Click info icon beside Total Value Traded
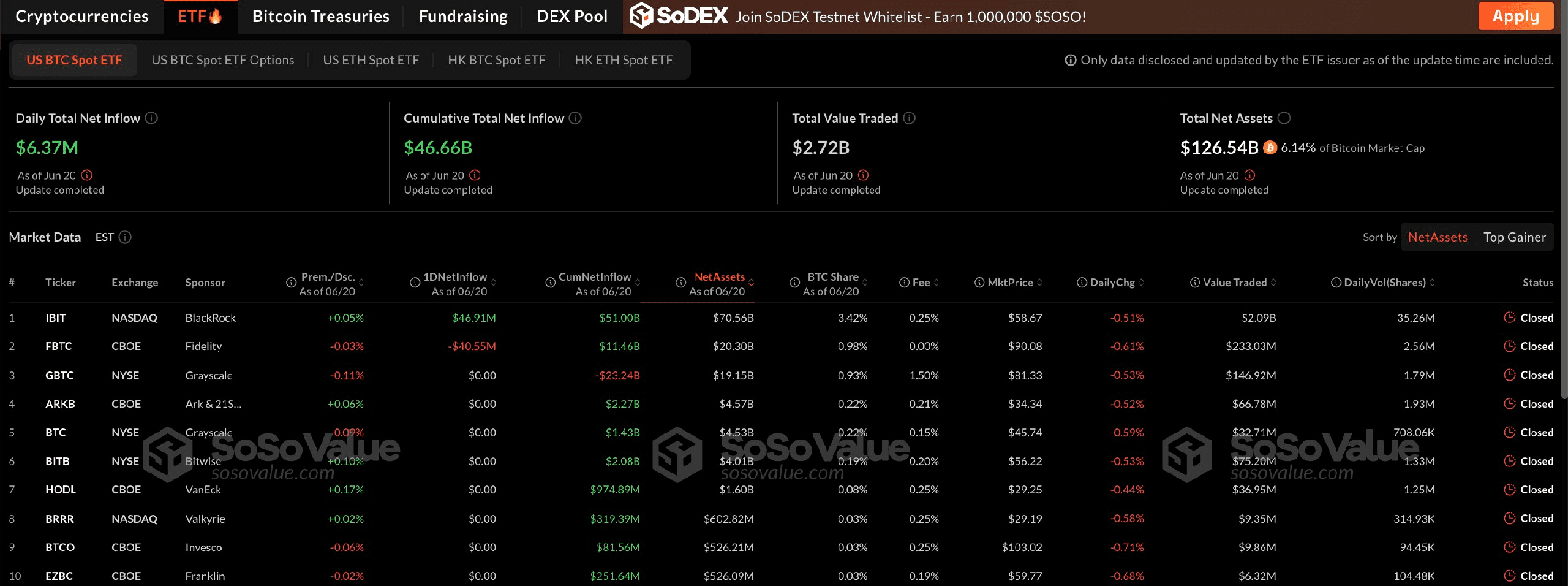 click(910, 118)
